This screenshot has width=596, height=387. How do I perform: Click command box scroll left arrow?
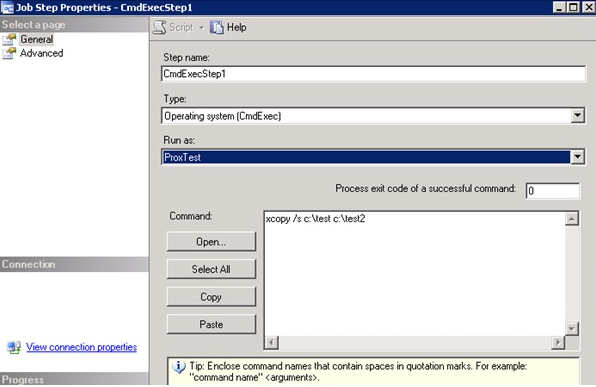tap(271, 343)
